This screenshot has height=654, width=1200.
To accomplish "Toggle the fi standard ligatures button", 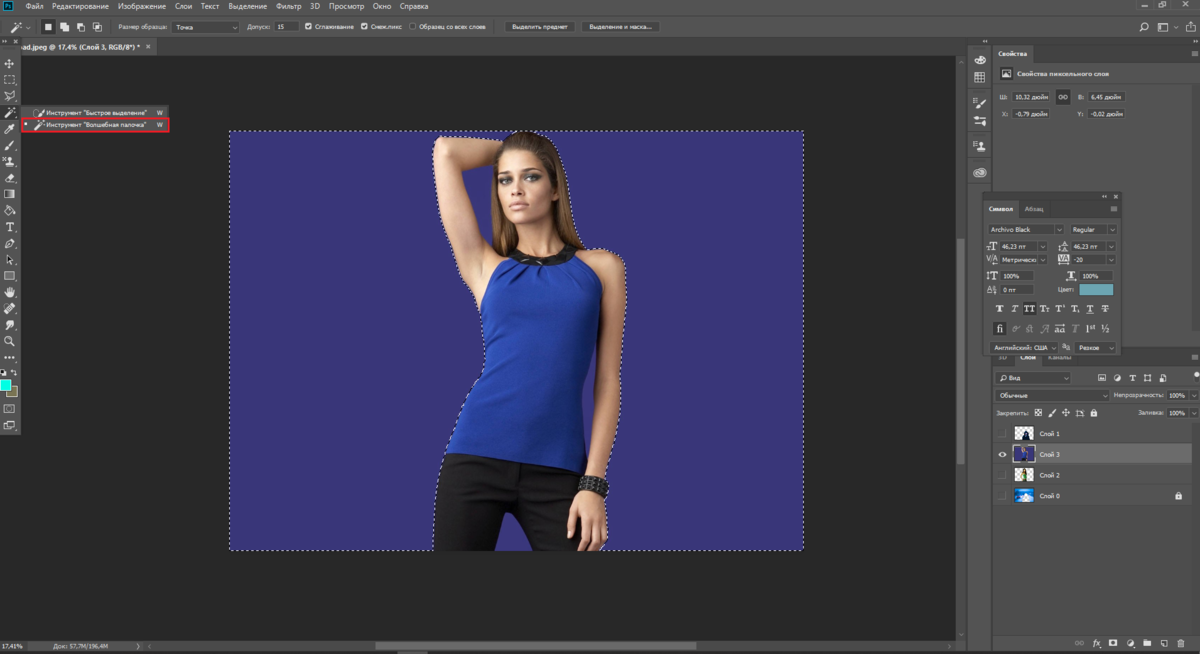I will tap(999, 328).
